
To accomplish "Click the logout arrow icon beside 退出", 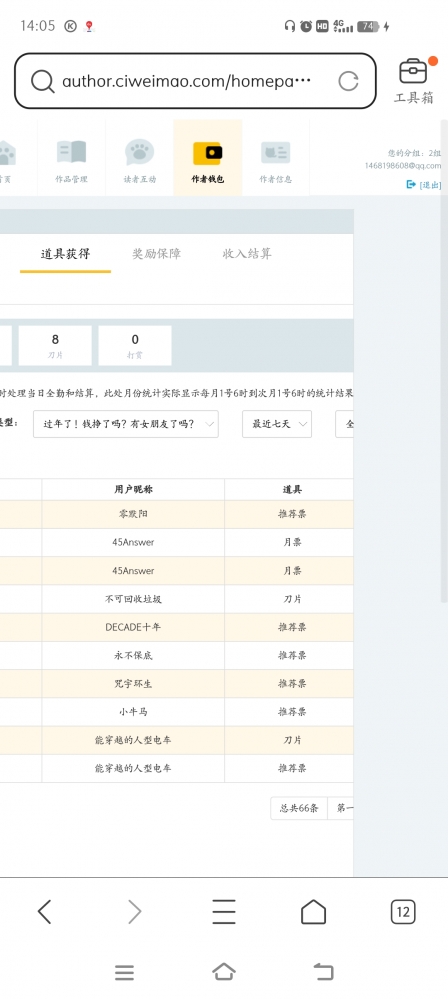I will (x=411, y=184).
